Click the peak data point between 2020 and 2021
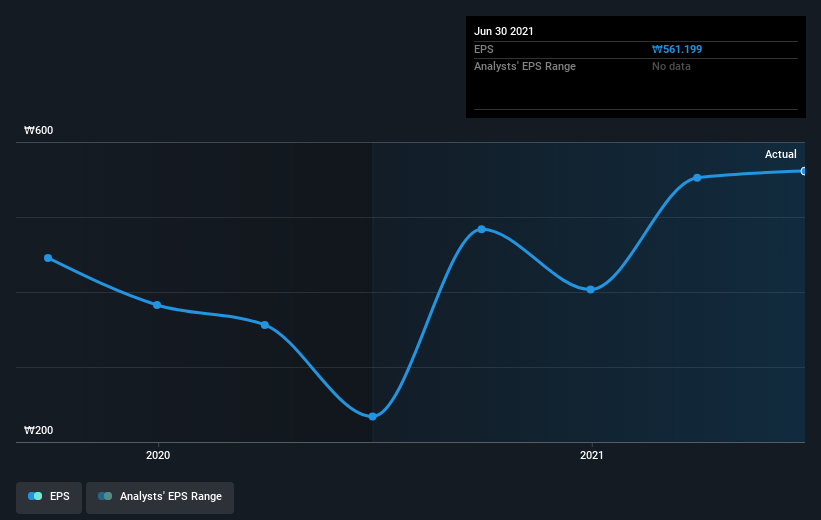 coord(482,229)
